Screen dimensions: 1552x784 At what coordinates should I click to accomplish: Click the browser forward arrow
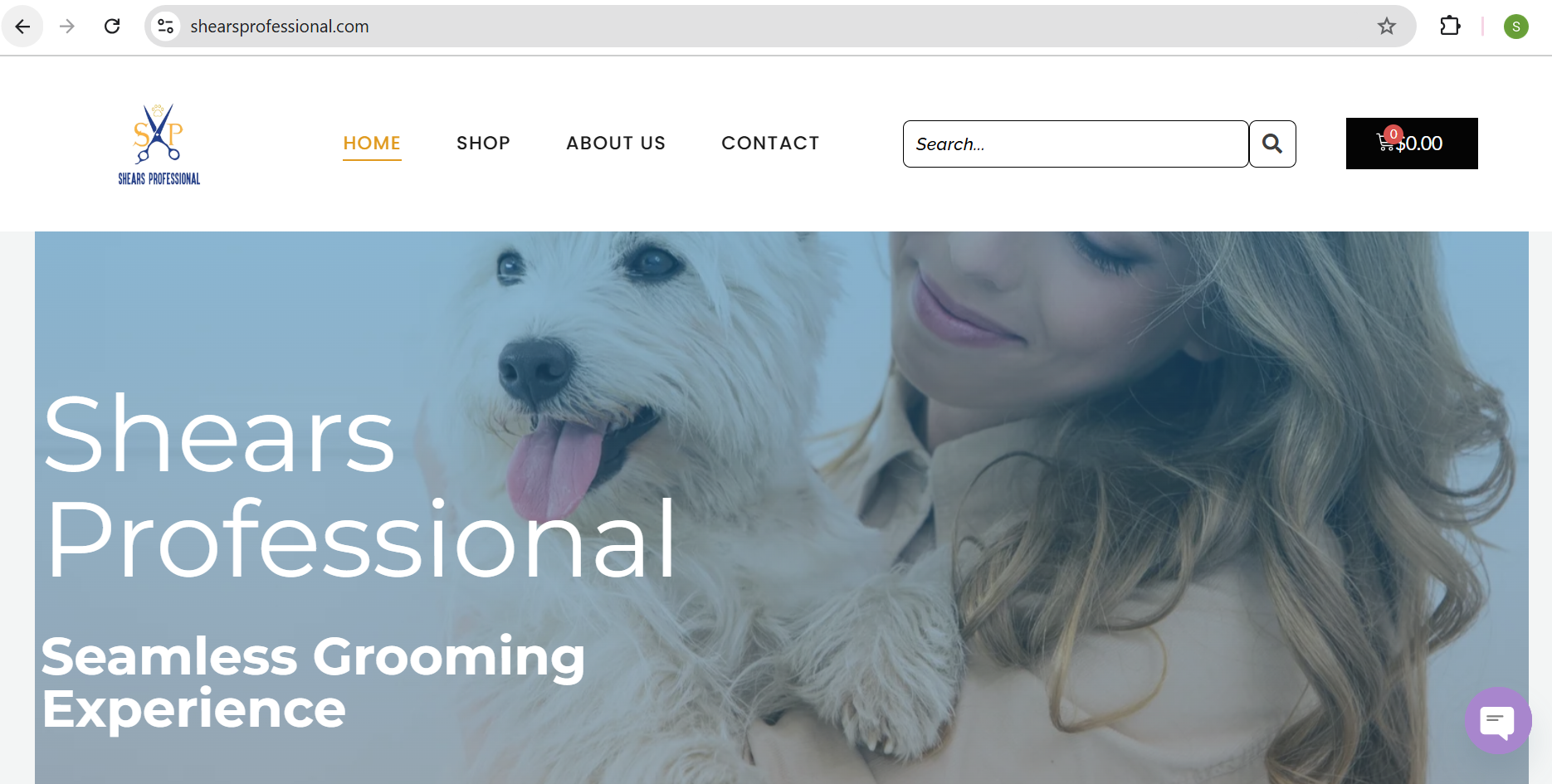pos(67,27)
